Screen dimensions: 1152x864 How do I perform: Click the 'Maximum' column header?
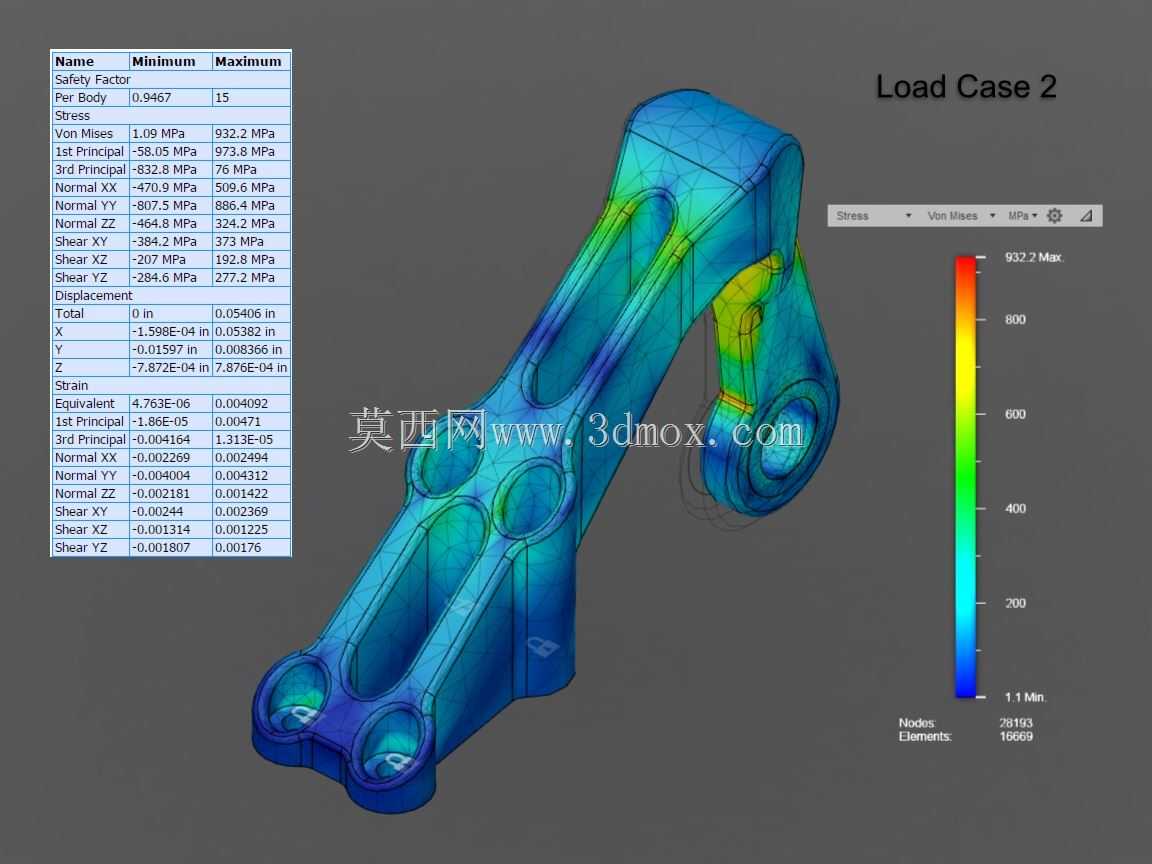point(251,62)
